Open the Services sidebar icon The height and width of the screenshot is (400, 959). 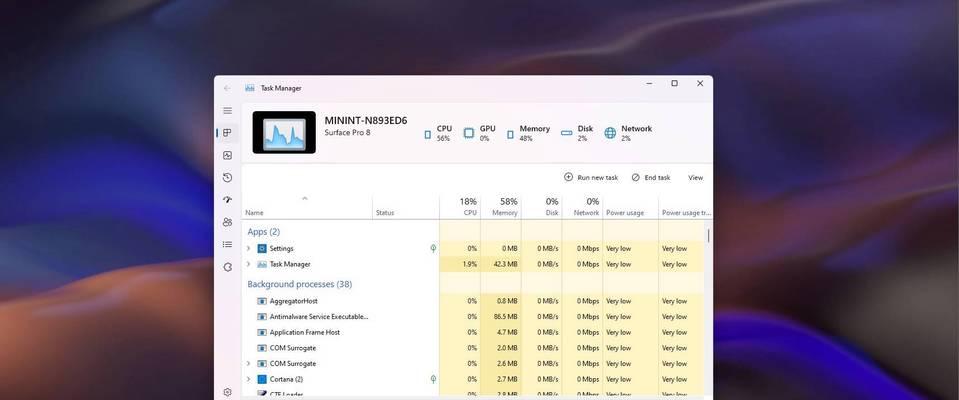tap(228, 267)
